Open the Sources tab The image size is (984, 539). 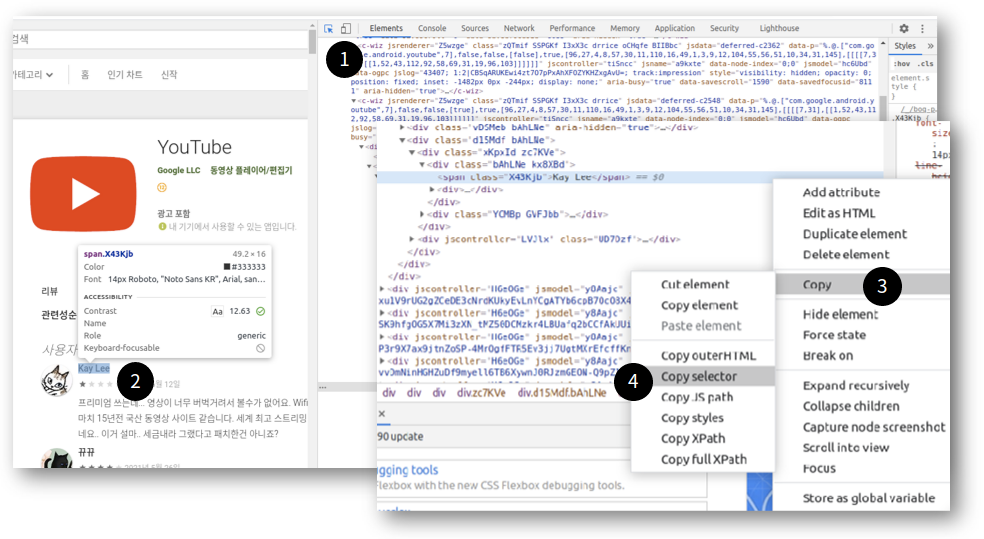coord(474,28)
